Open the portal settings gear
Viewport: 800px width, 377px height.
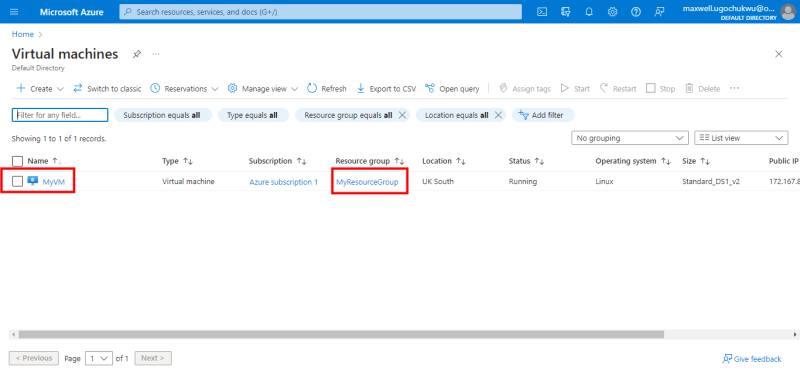pos(612,12)
